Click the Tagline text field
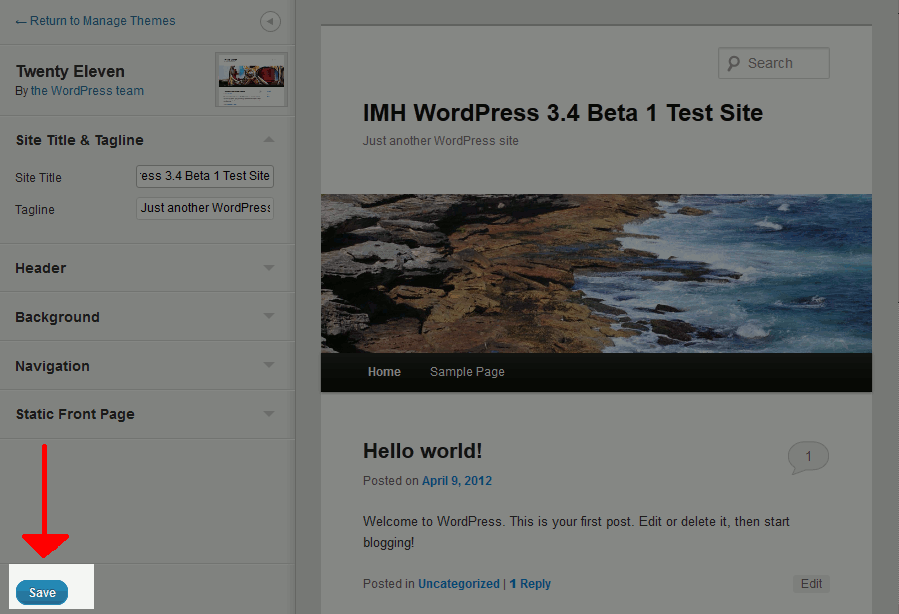 pos(205,208)
